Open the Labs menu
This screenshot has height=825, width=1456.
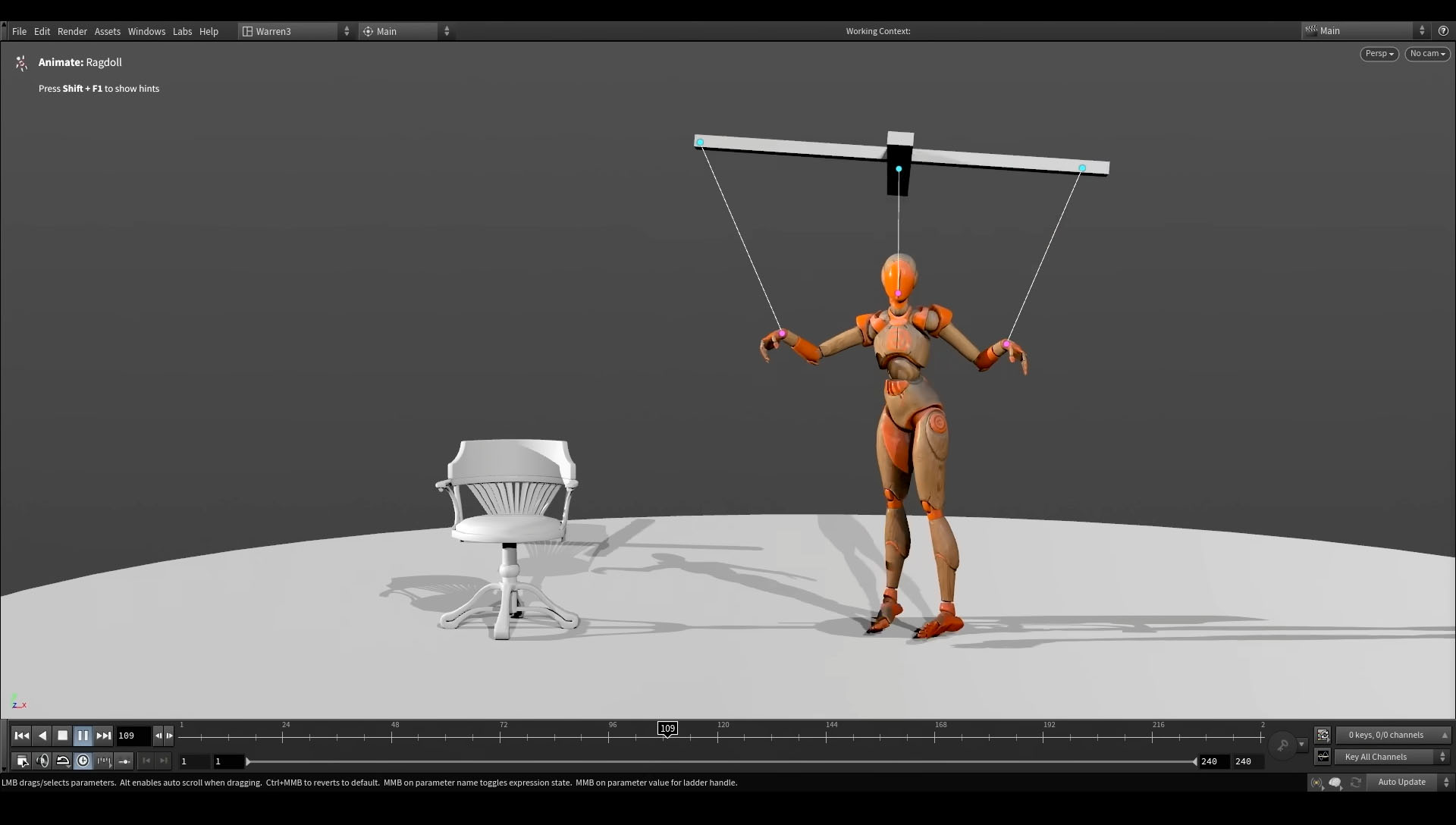point(182,31)
